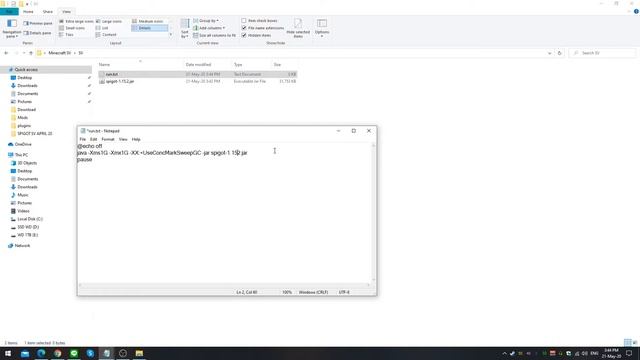Image resolution: width=640 pixels, height=360 pixels.
Task: Open plugins folder in Quick access
Action: tap(24, 126)
